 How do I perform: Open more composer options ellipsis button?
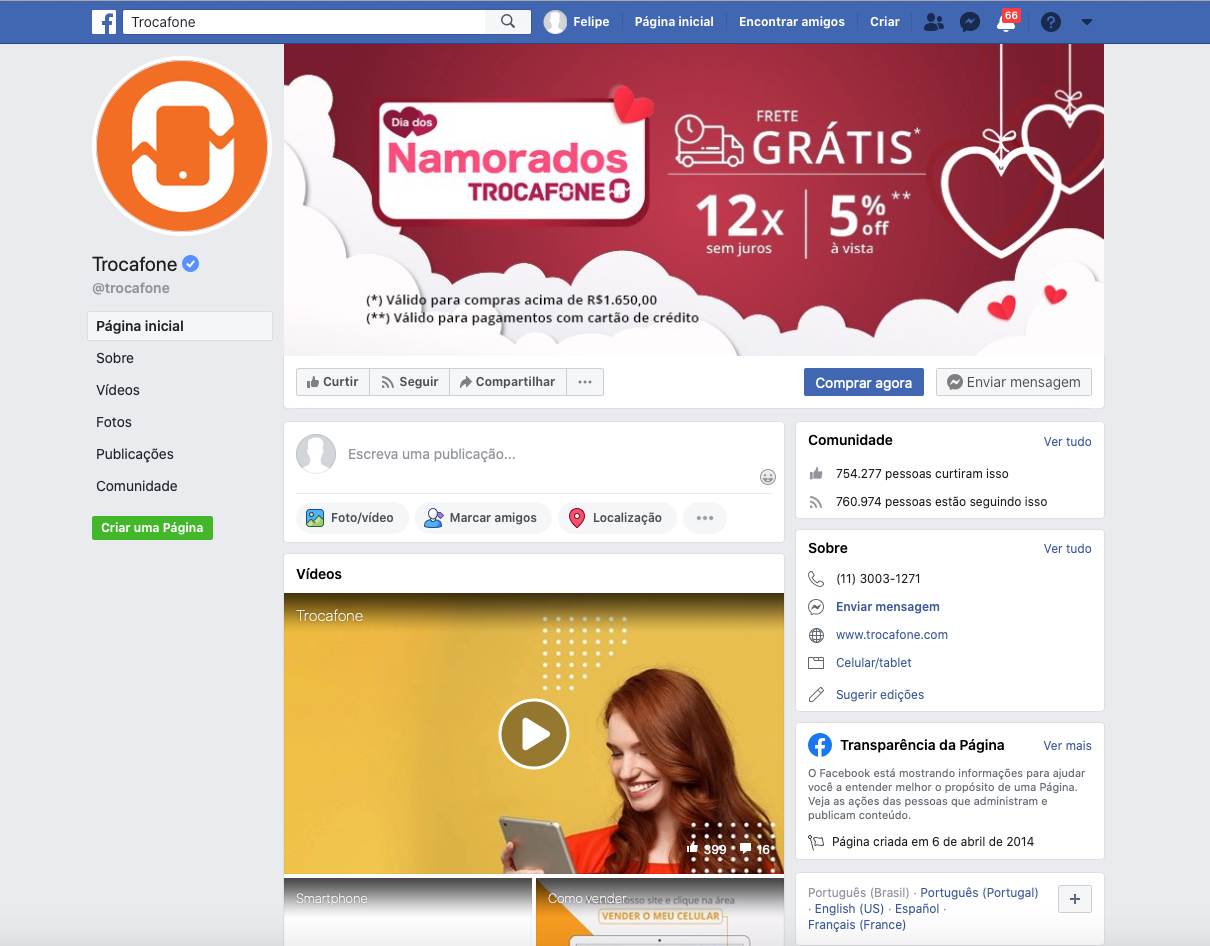tap(705, 518)
